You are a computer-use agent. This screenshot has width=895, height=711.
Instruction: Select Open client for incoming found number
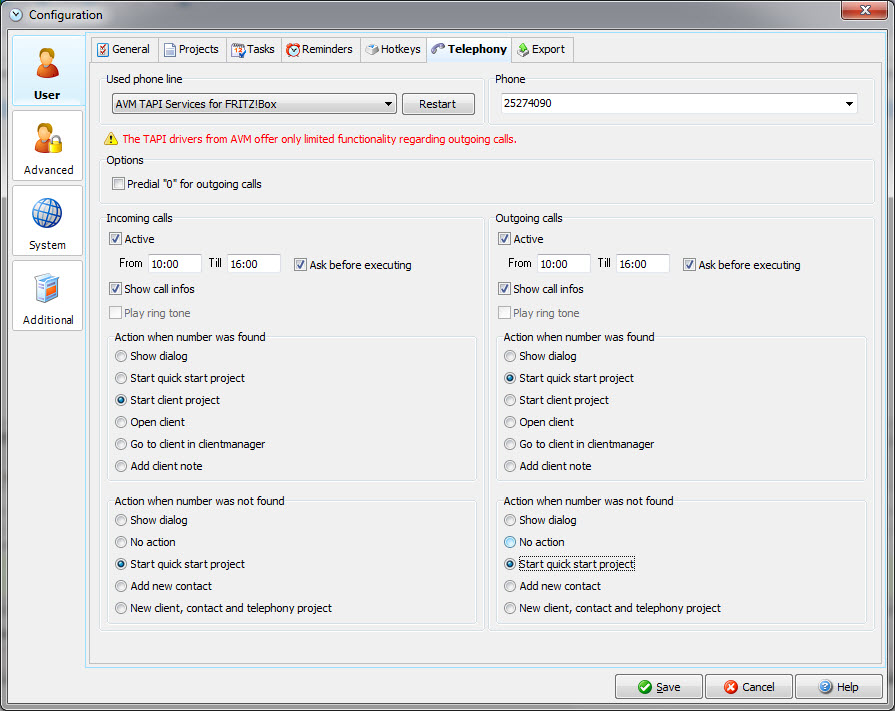click(121, 422)
